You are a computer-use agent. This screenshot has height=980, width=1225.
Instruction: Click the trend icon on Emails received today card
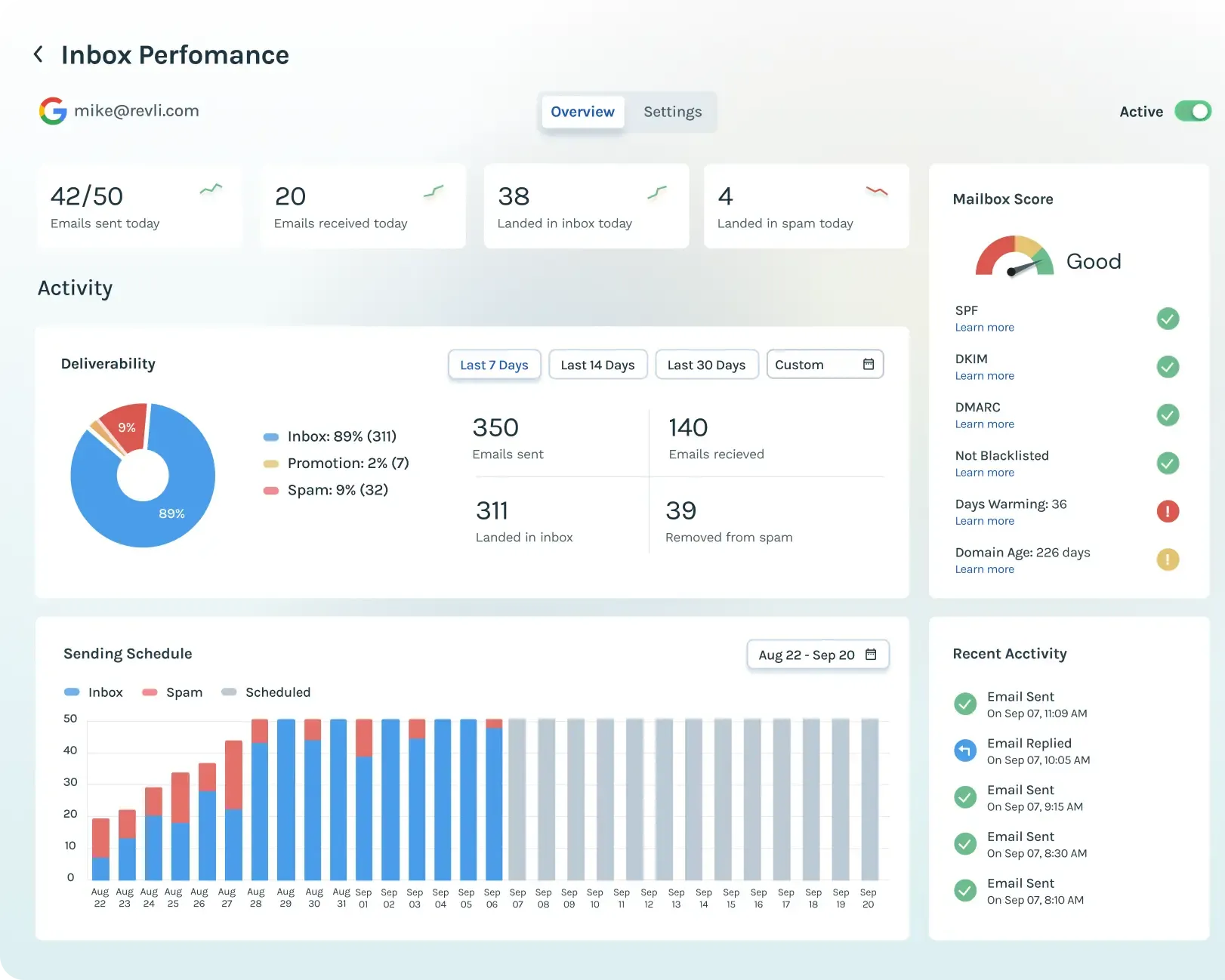[x=434, y=191]
